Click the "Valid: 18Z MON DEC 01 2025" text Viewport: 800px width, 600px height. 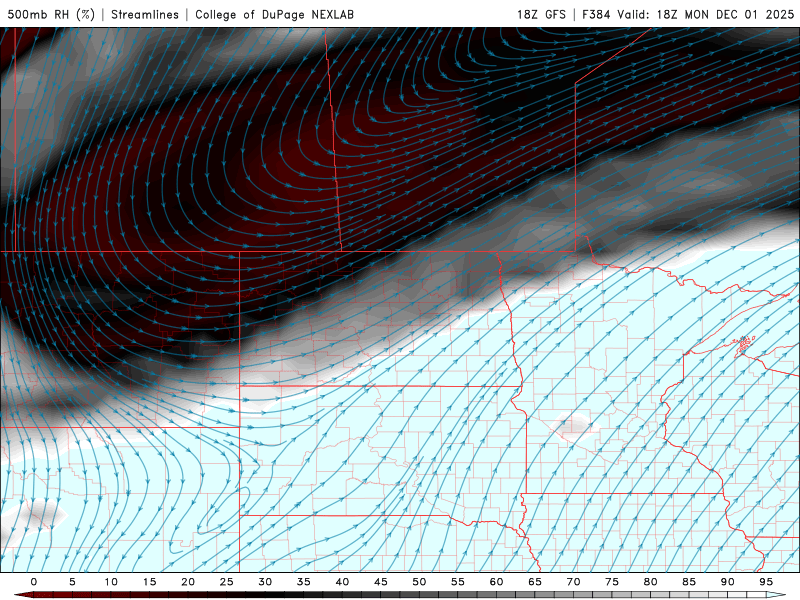pyautogui.click(x=706, y=14)
